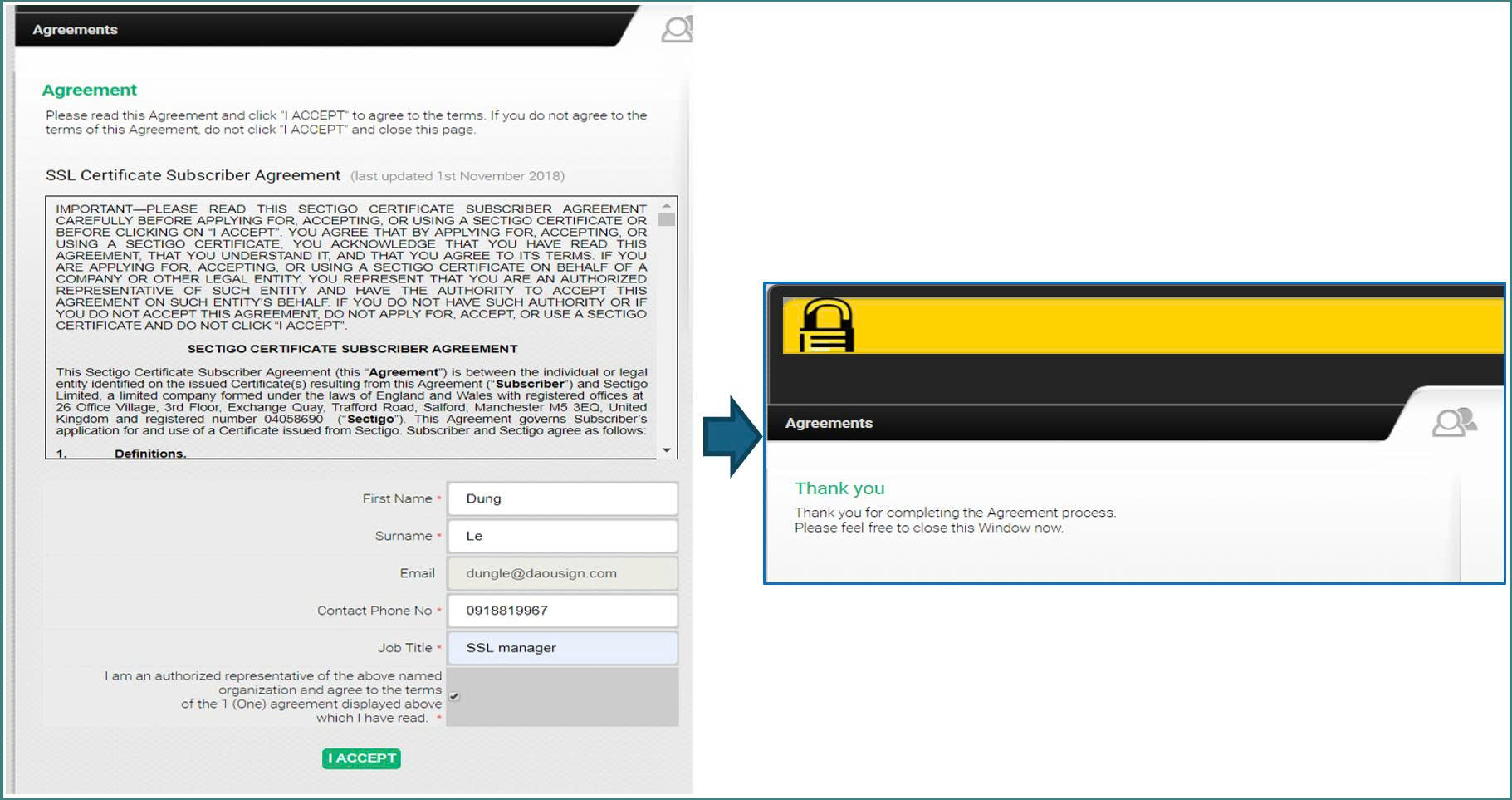Click the 'last updated 1st November 2018' text
This screenshot has width=1512, height=800.
point(458,176)
